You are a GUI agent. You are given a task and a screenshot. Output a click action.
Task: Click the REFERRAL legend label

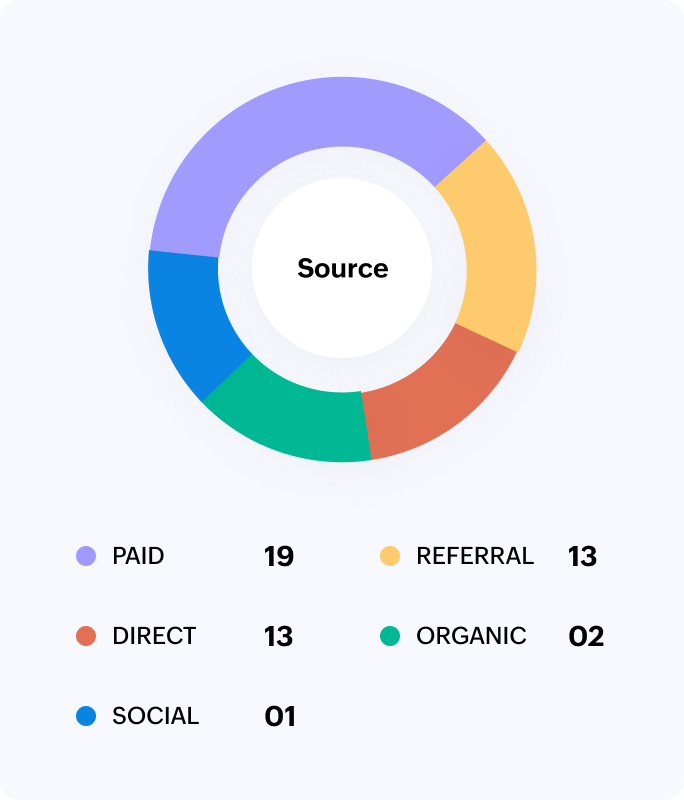475,556
